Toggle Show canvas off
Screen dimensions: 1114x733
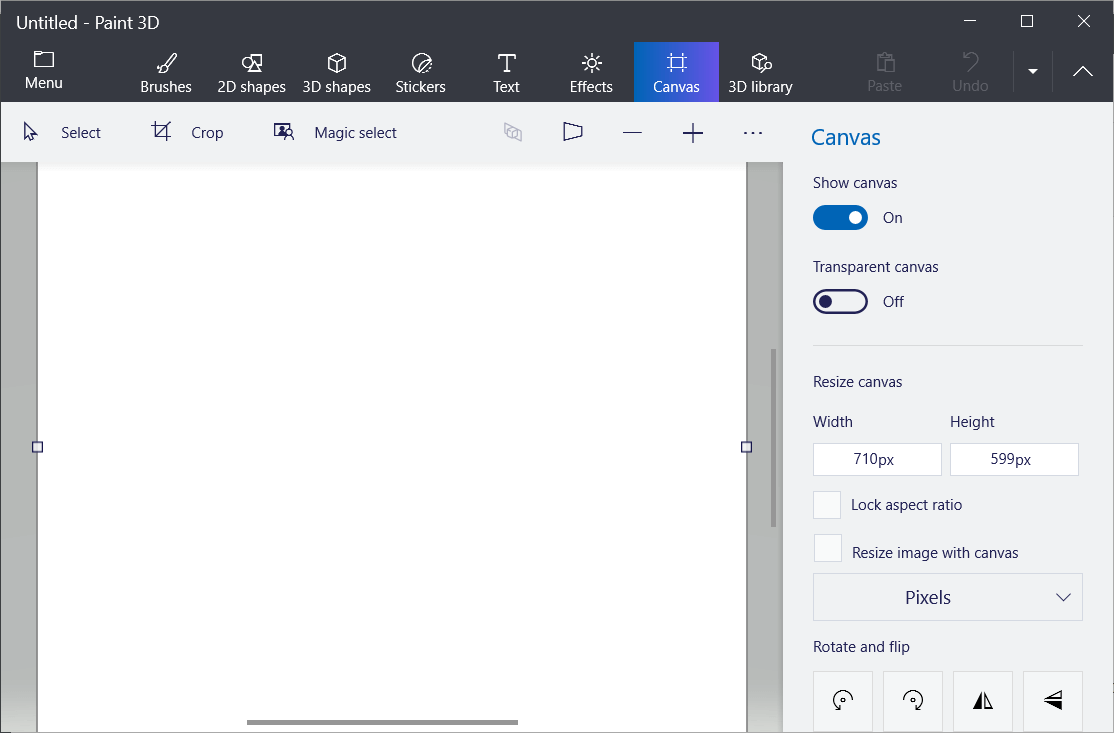point(840,217)
